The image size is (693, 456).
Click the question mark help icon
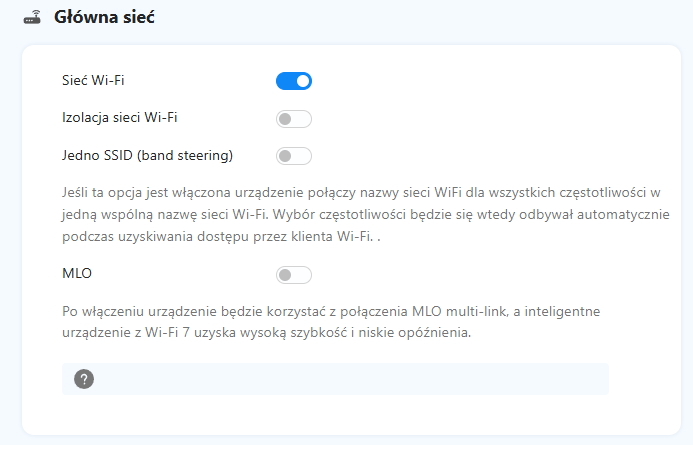click(84, 379)
